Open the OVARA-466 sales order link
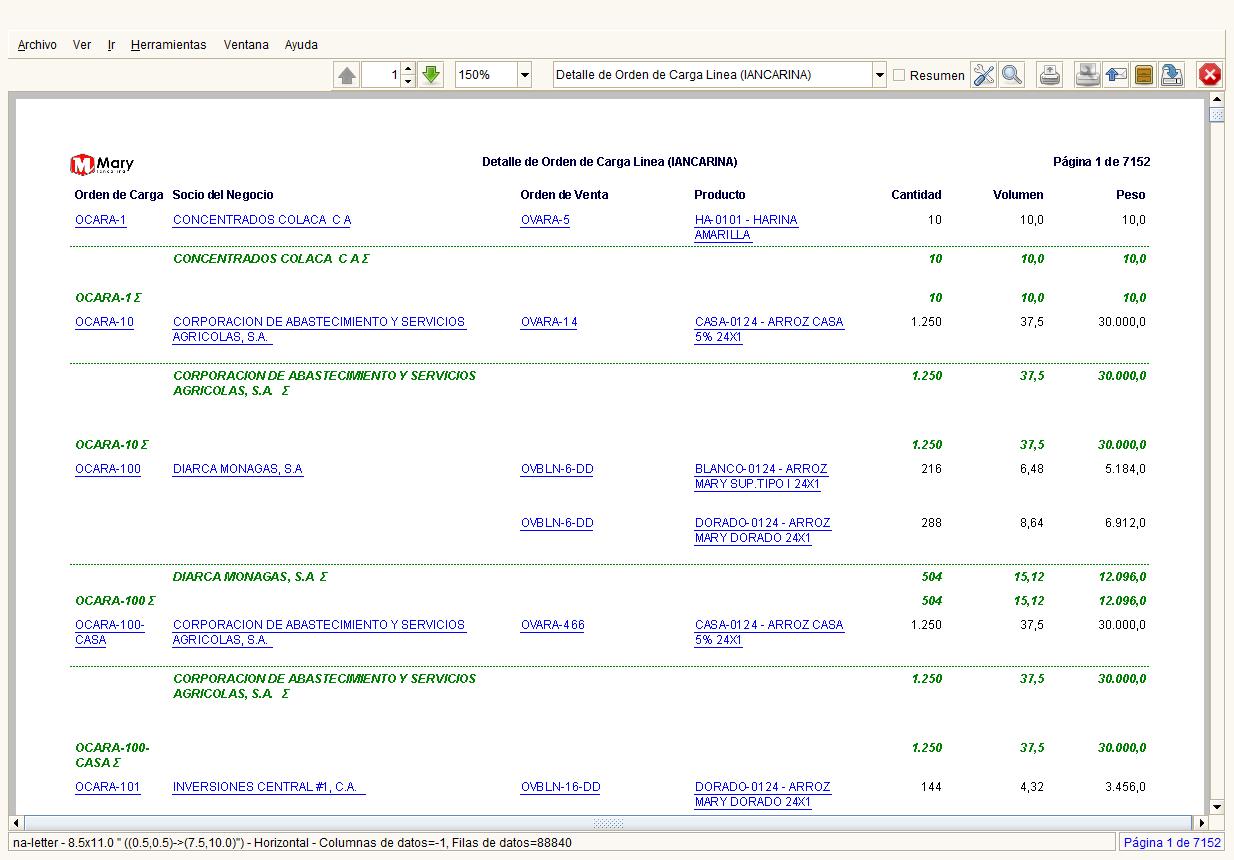Viewport: 1234px width, 860px height. 553,625
